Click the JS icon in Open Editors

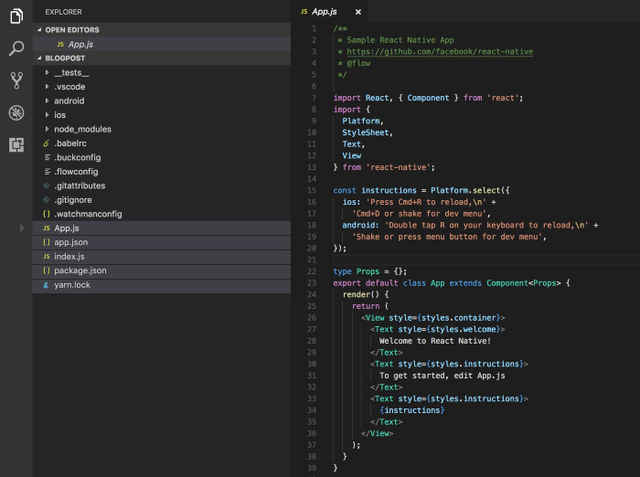[x=60, y=44]
